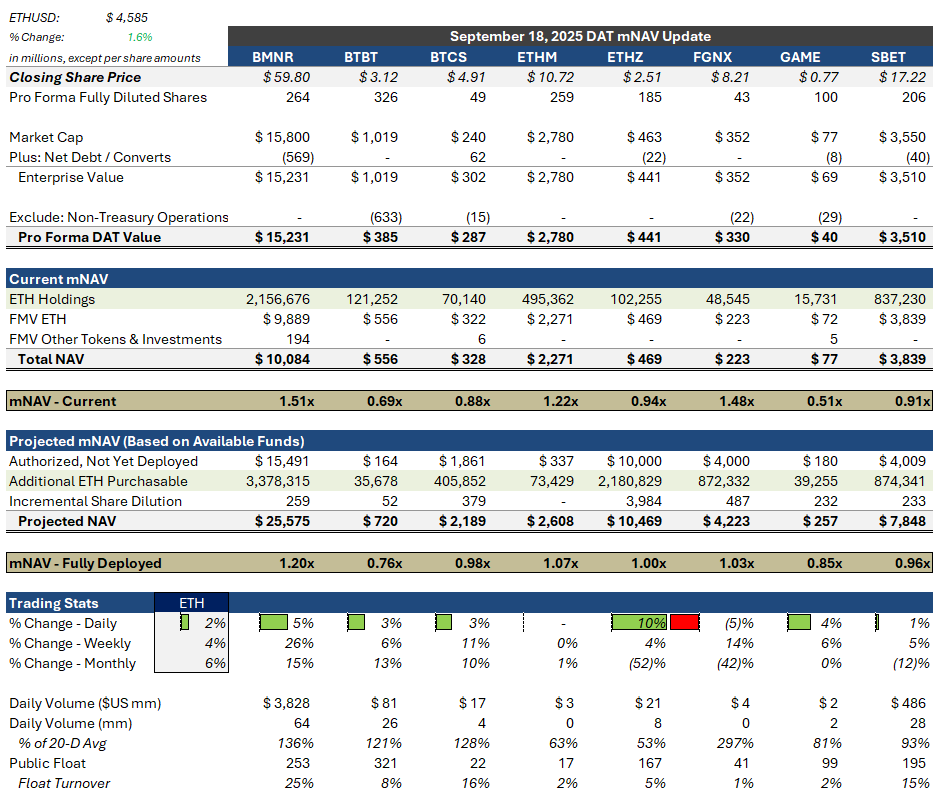This screenshot has height=797, width=943.
Task: Select BMNR current mNAV 1.51x
Action: coord(296,401)
